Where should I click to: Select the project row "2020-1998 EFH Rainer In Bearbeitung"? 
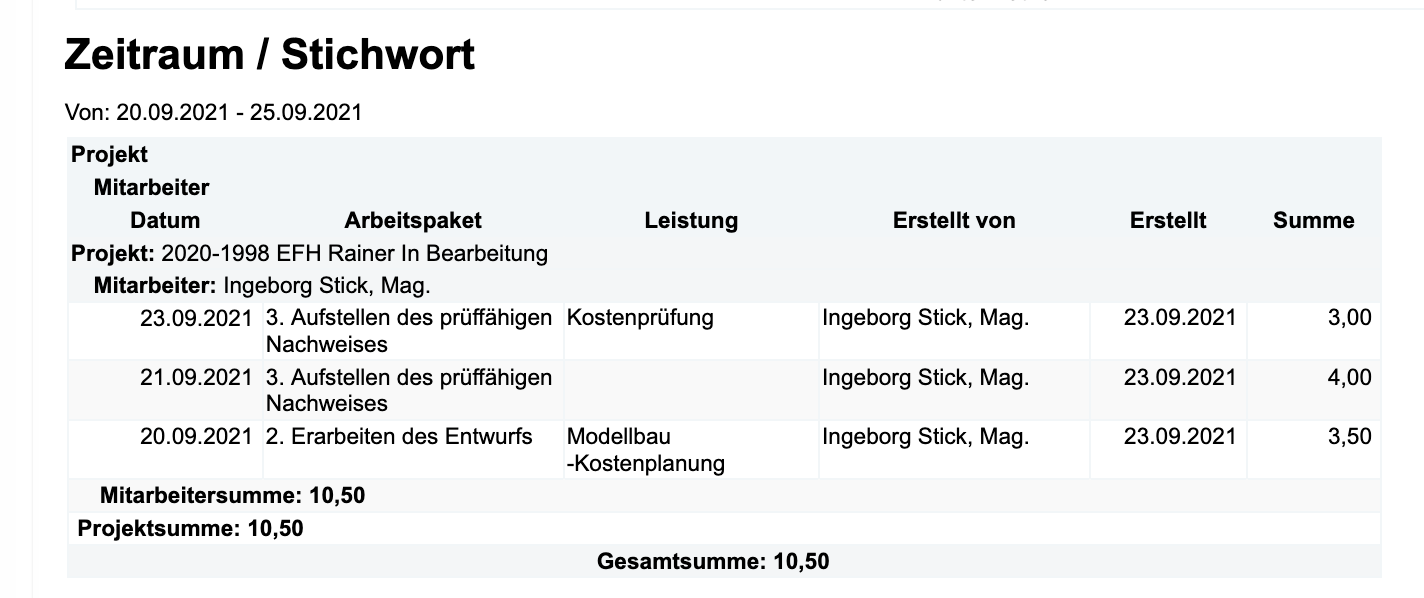click(x=310, y=253)
